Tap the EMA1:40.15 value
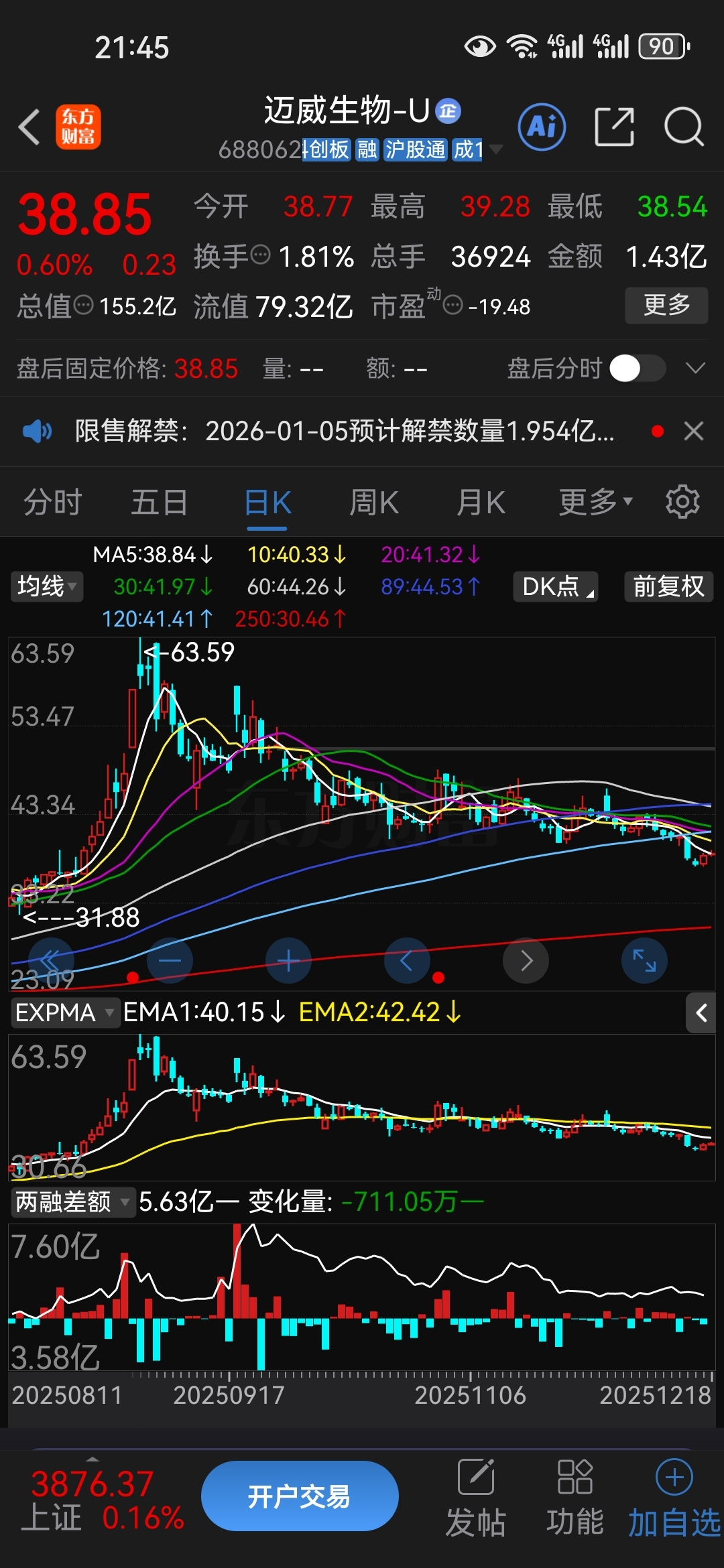724x1568 pixels. 204,1012
